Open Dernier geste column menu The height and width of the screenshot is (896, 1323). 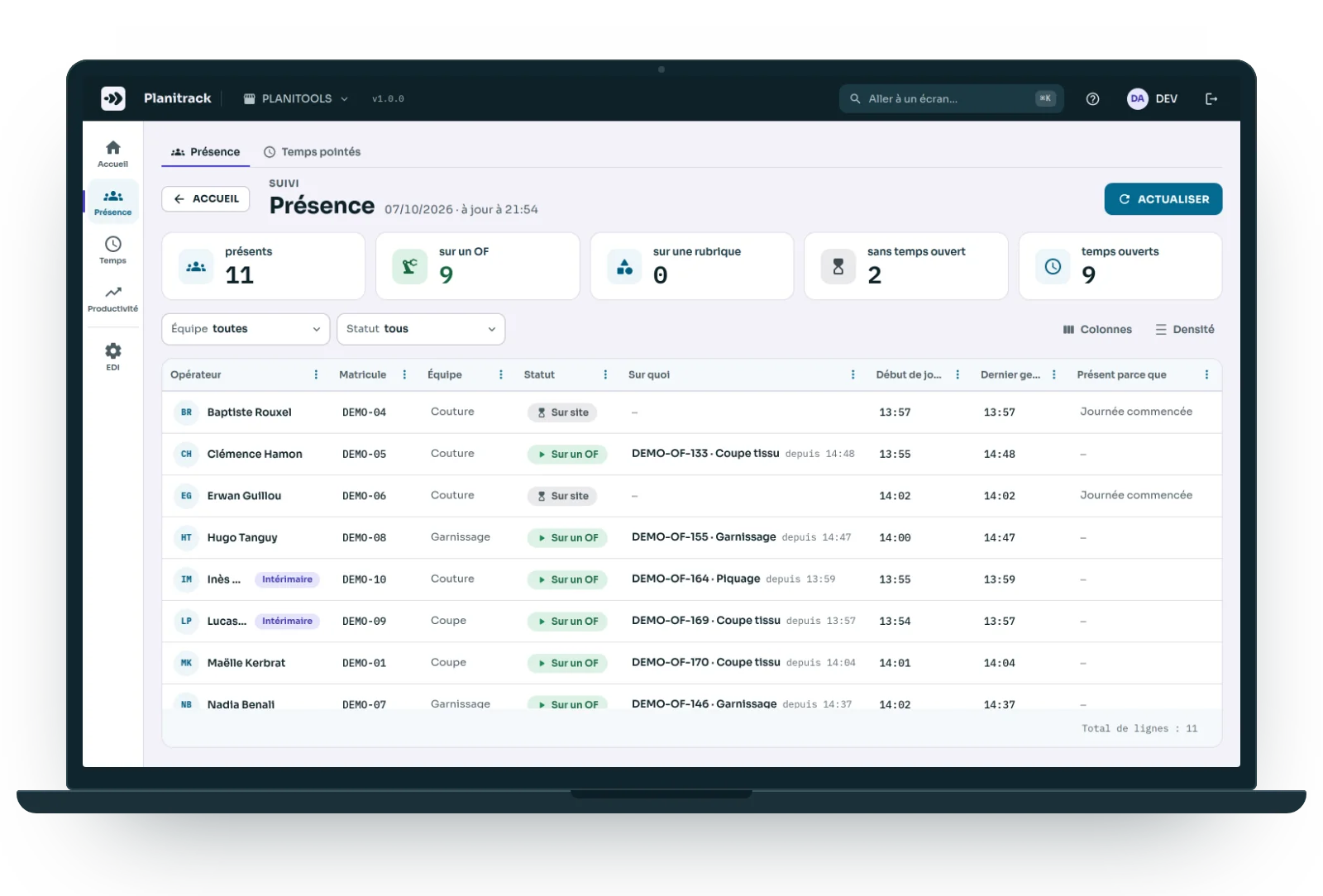tap(1054, 374)
